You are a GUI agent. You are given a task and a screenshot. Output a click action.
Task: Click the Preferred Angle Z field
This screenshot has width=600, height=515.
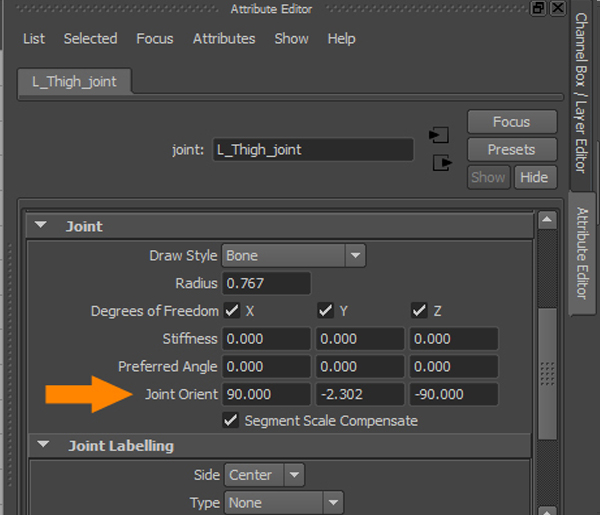click(x=453, y=366)
